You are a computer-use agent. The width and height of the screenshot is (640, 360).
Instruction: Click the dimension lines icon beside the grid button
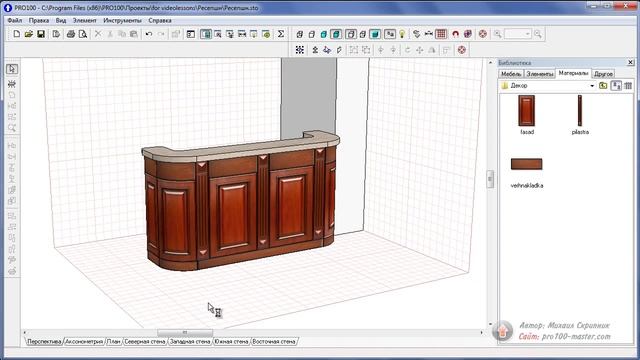click(429, 34)
